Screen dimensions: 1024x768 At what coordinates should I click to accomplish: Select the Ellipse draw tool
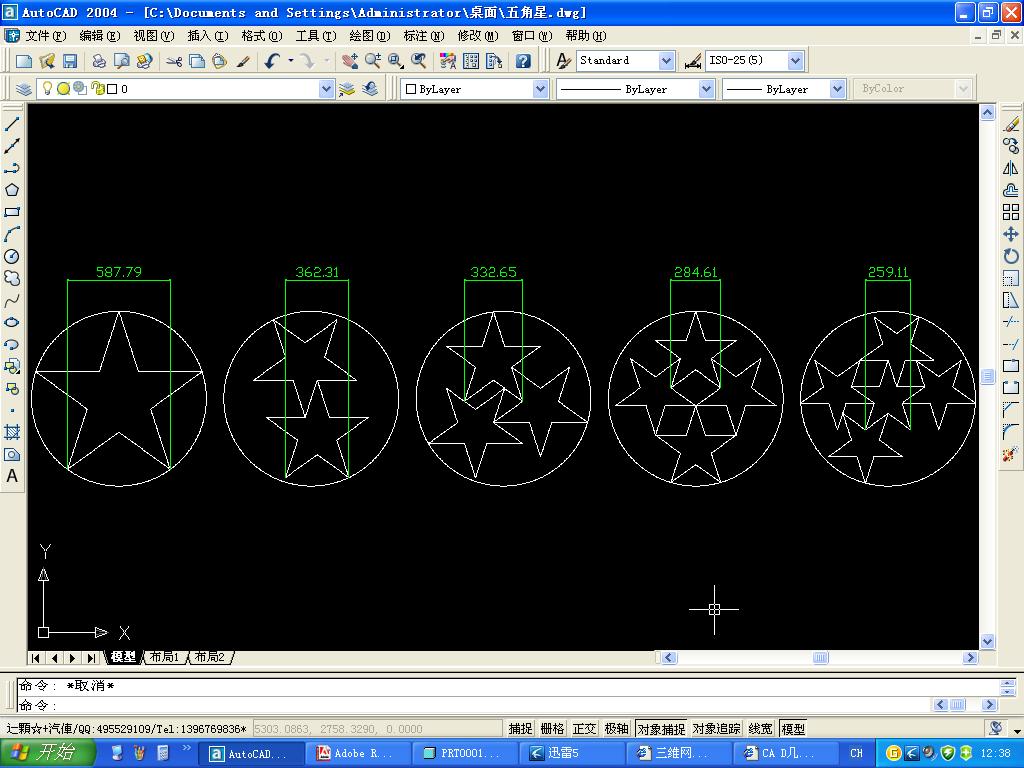pos(12,323)
